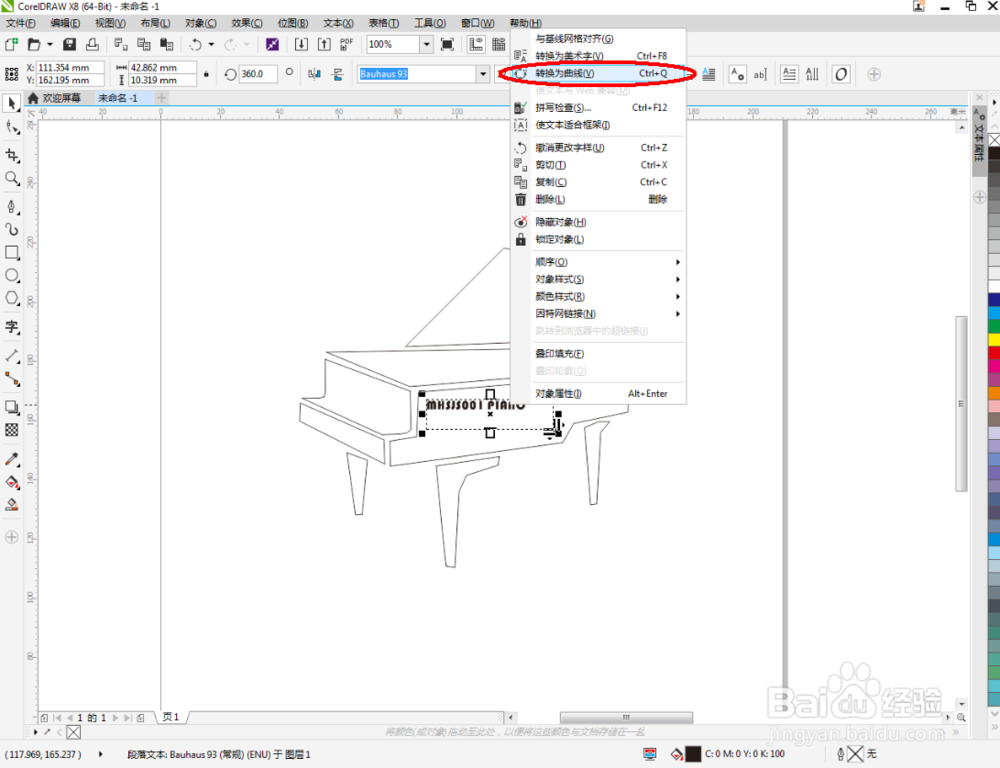Click the 页1 page tab
The image size is (1000, 768).
[171, 717]
